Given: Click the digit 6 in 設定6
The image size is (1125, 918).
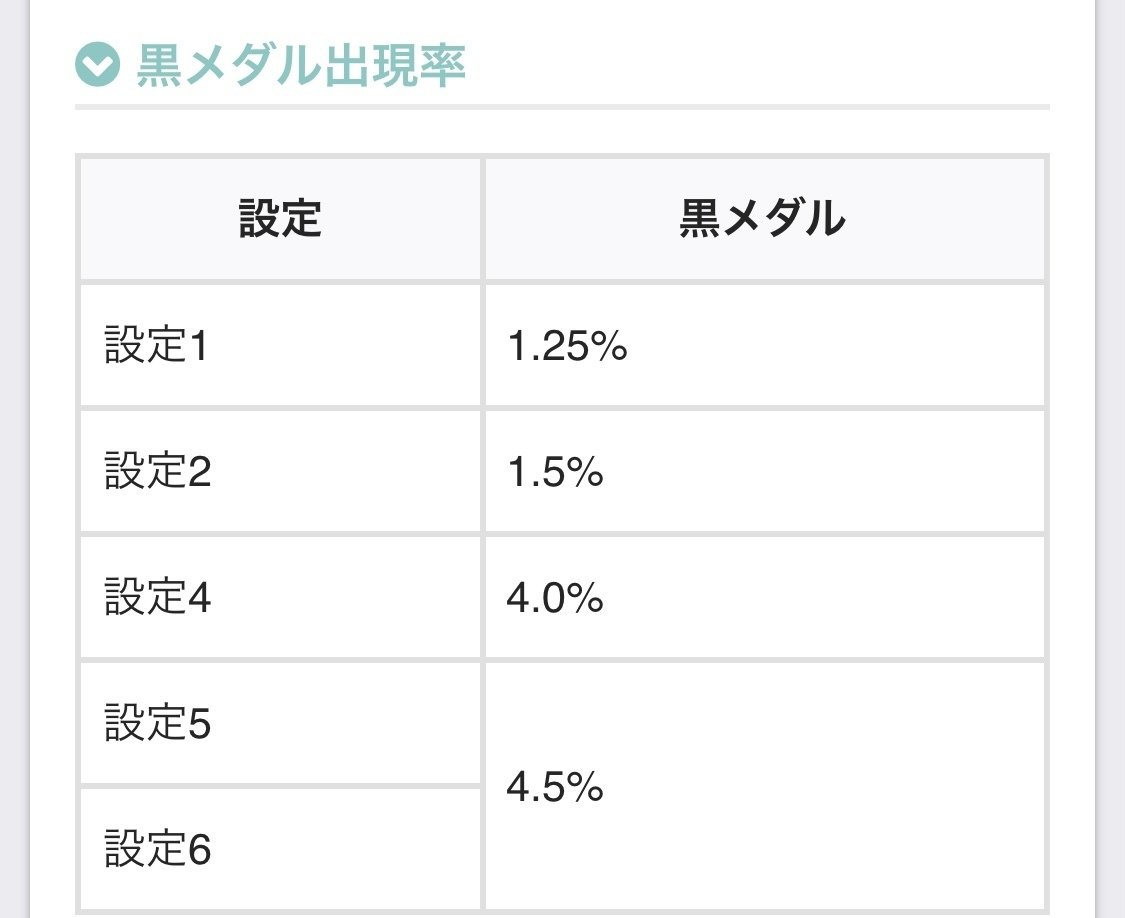Looking at the screenshot, I should pos(199,849).
